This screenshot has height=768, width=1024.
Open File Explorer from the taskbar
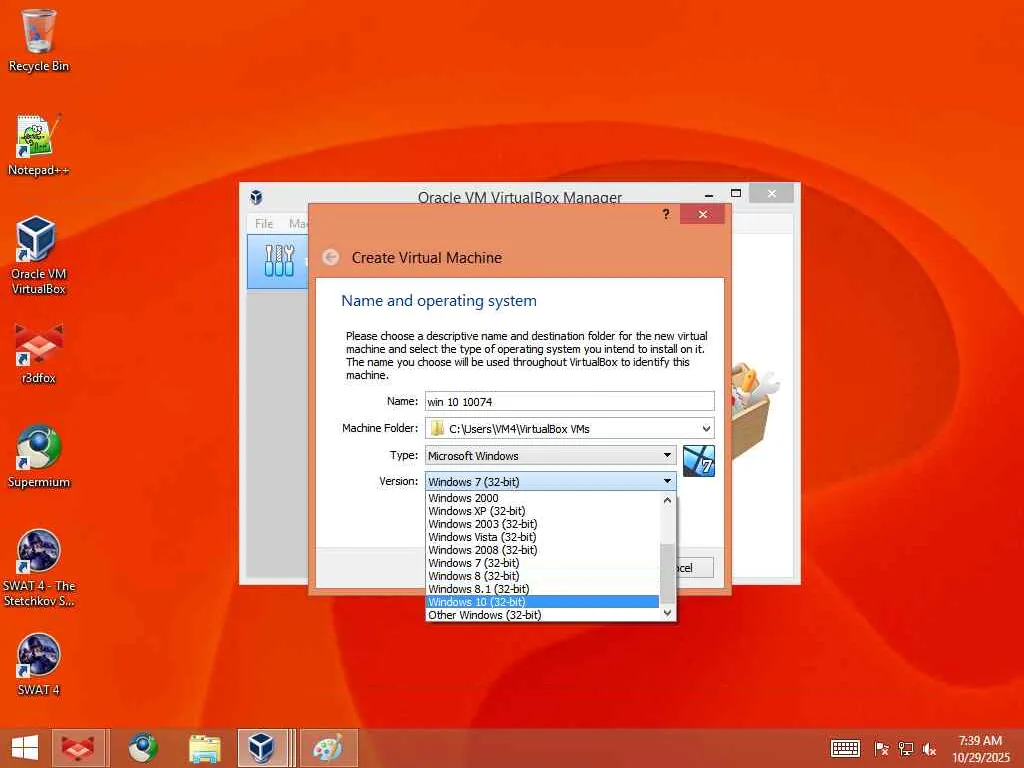pos(204,748)
